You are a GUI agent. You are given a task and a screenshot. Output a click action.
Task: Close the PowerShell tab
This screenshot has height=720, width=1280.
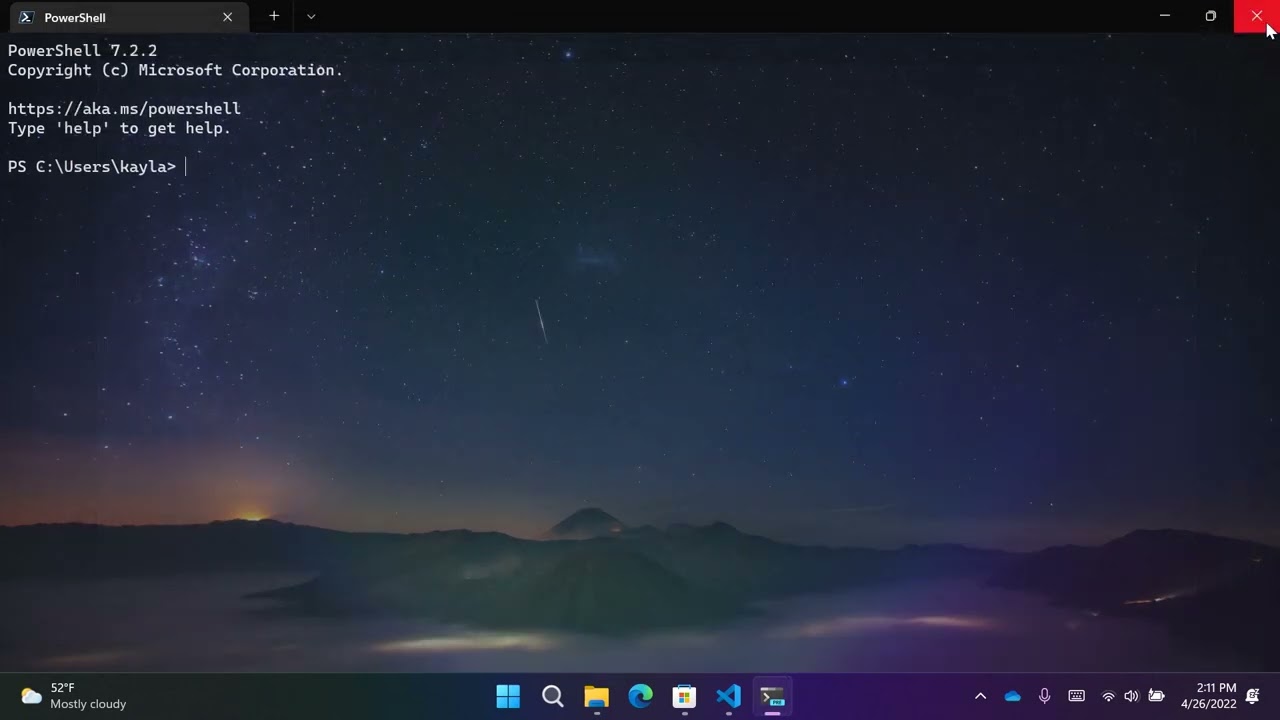227,17
